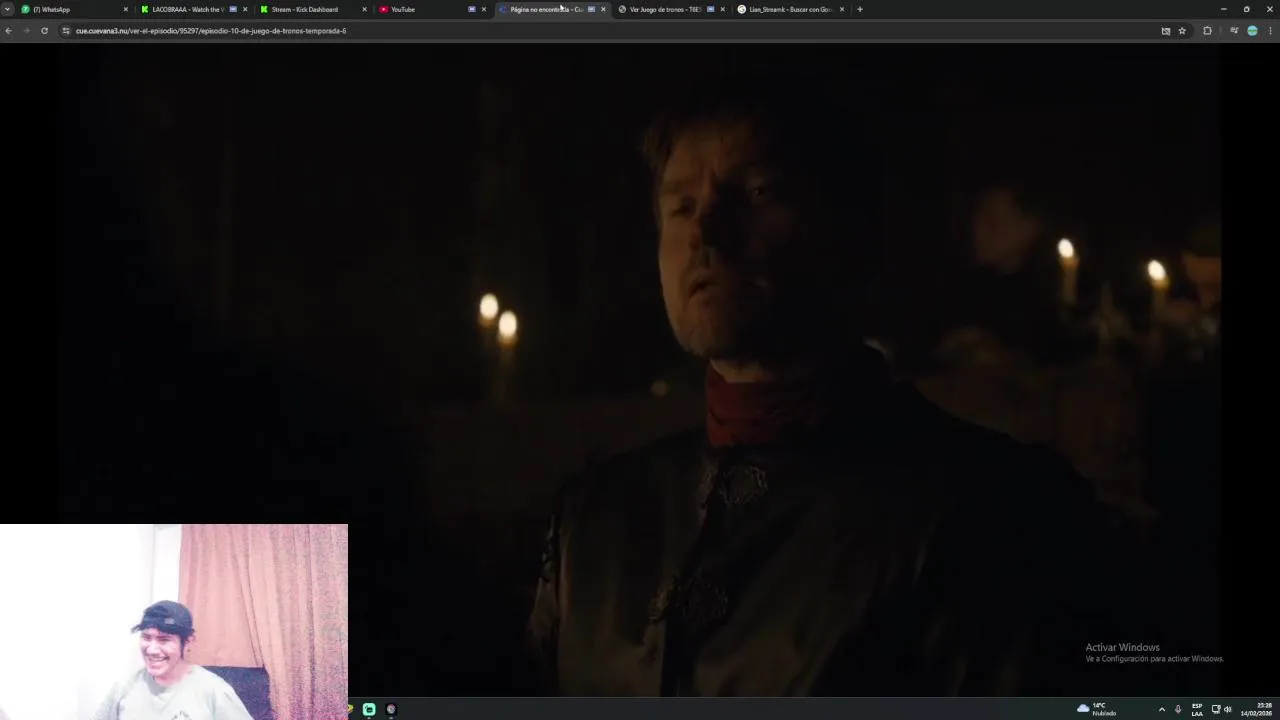Viewport: 1280px width, 720px height.
Task: Open the weather widget showing 14°C Nublado
Action: coord(1097,709)
